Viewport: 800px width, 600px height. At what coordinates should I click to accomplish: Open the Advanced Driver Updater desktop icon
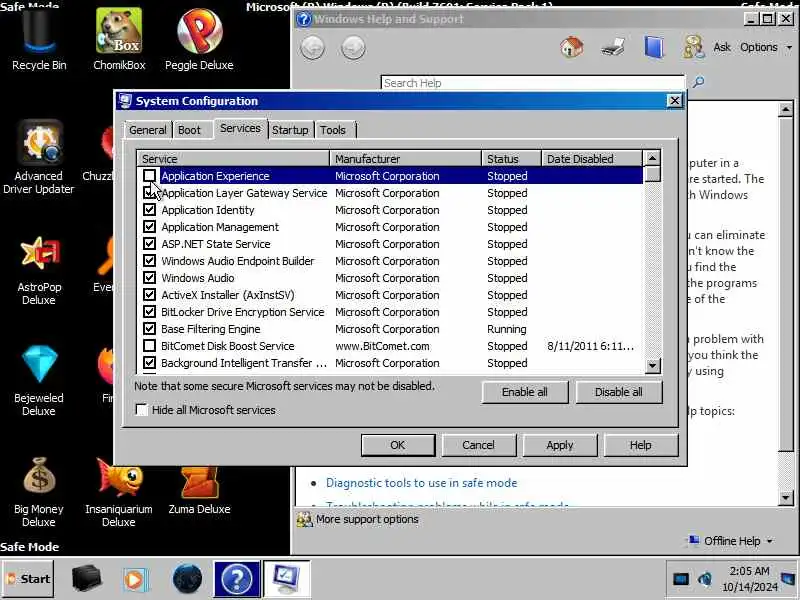(x=39, y=157)
